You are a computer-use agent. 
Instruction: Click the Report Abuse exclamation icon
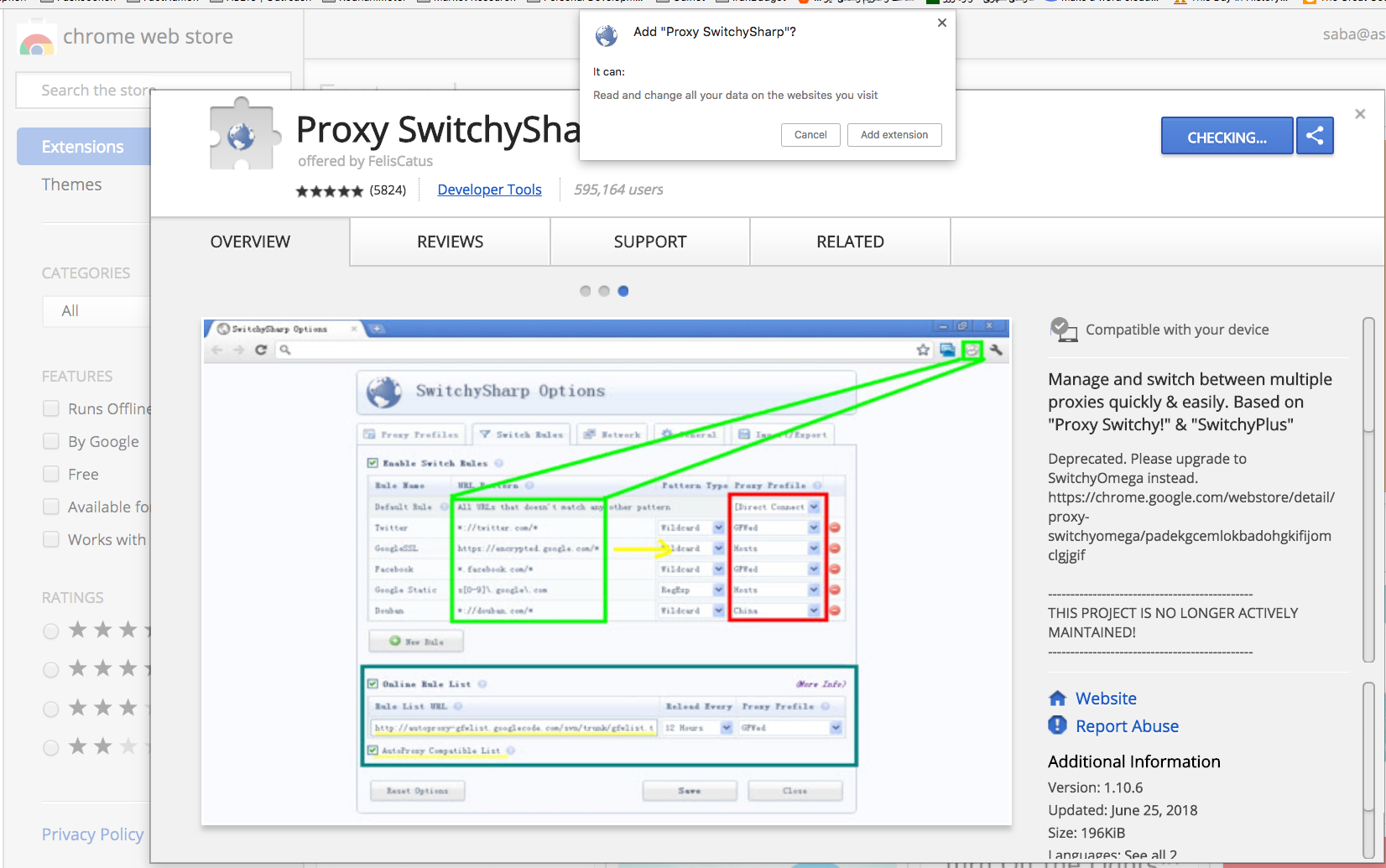[1057, 725]
